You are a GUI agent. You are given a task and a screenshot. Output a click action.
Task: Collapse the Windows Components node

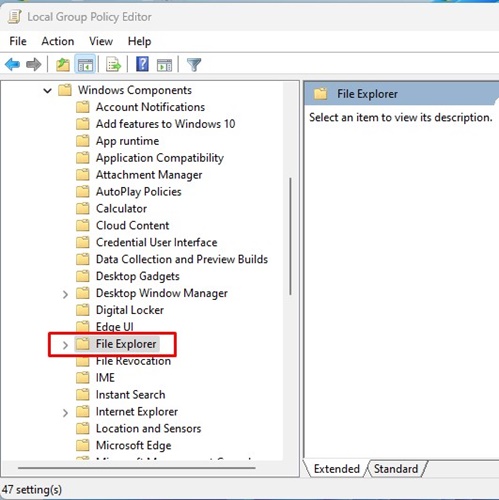[x=48, y=90]
